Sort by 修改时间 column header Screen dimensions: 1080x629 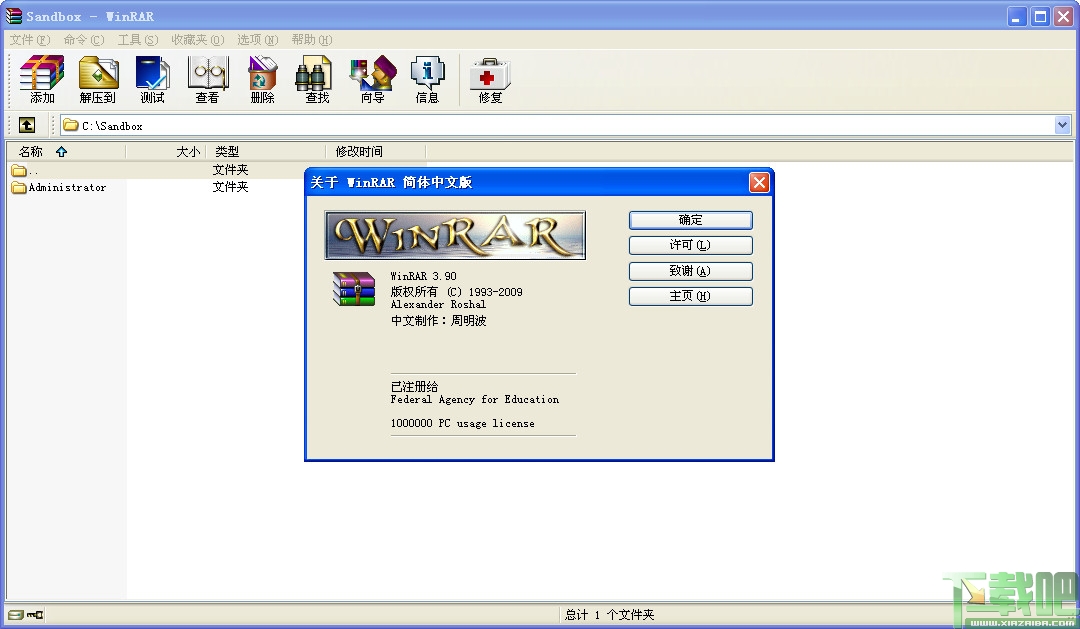click(x=376, y=152)
